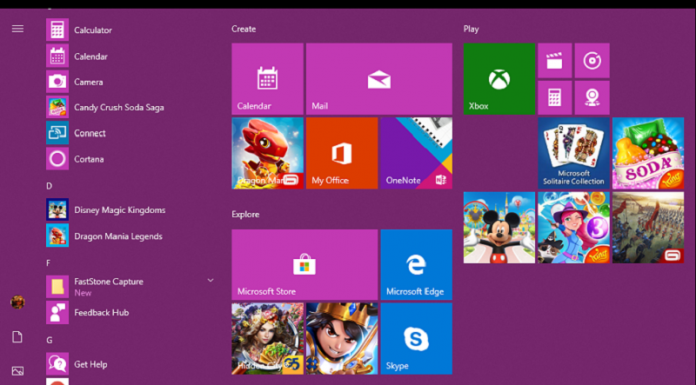Select the Play group header
Image resolution: width=696 pixels, height=385 pixels.
[x=471, y=29]
